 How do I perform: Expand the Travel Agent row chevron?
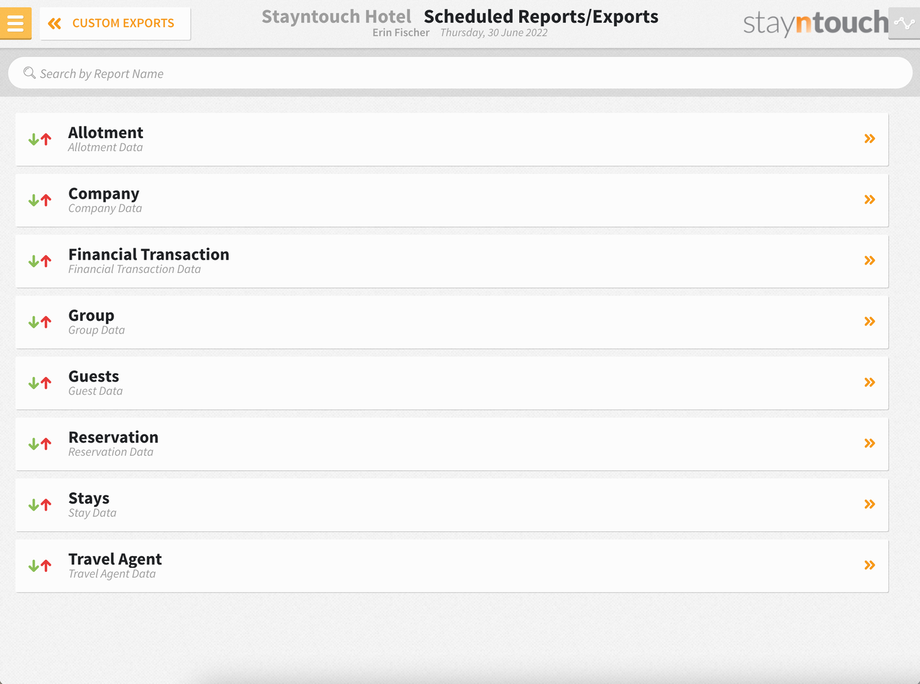[870, 566]
